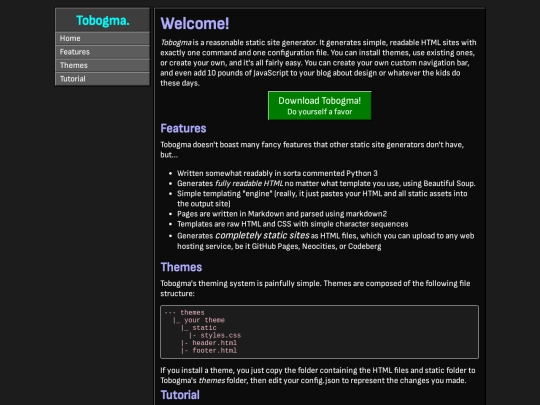Click the italic word Tobogma in intro
Image resolution: width=540 pixels, height=405 pixels.
(176, 43)
